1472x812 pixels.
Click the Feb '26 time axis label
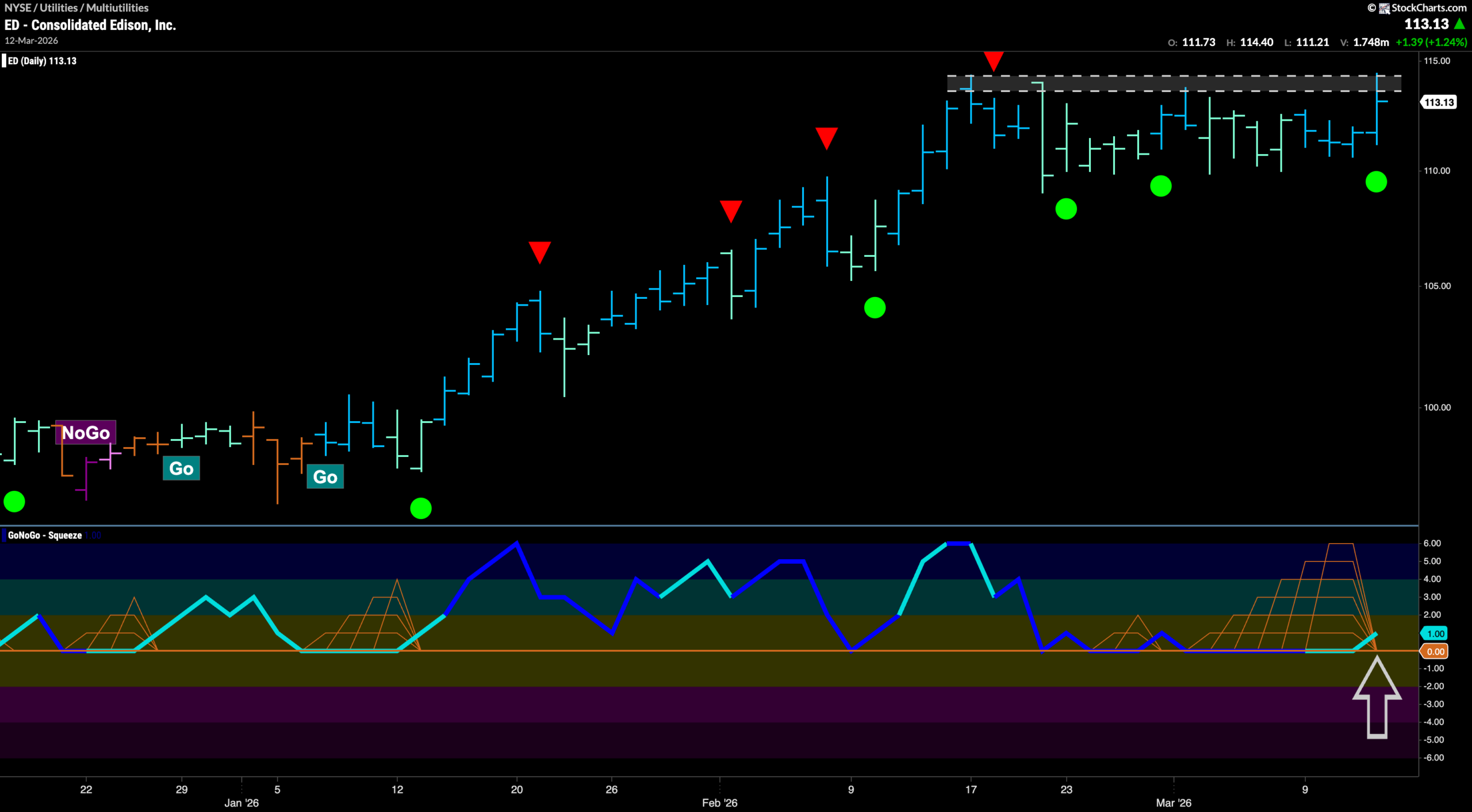pyautogui.click(x=719, y=803)
